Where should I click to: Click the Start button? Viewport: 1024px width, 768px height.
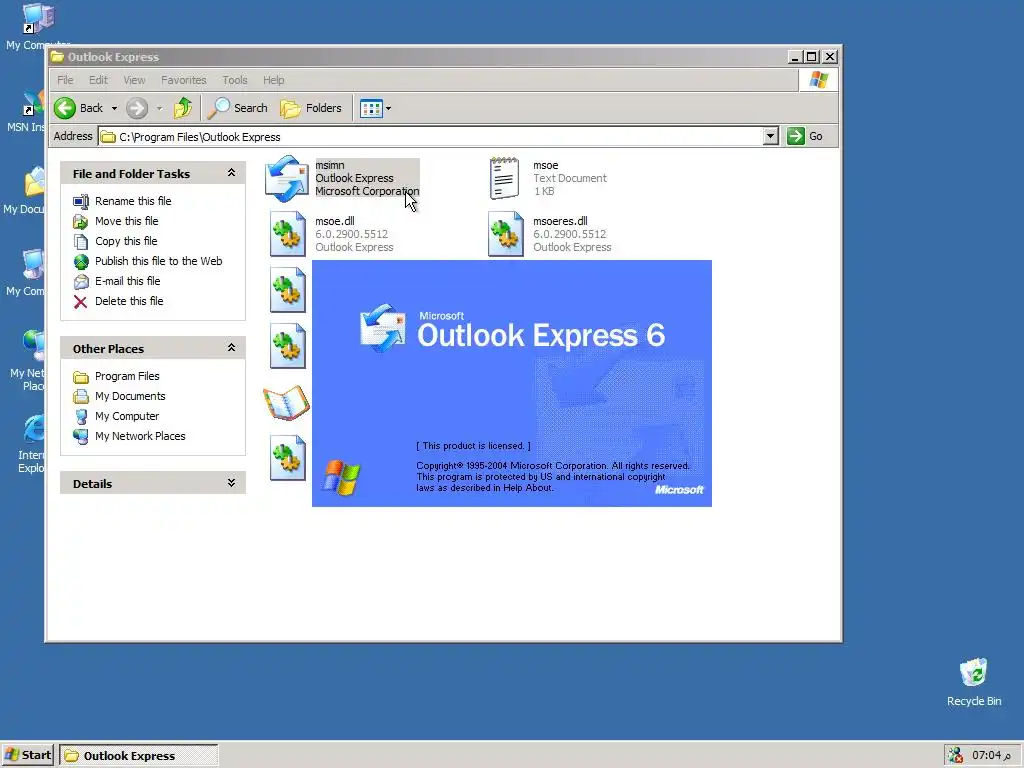(x=27, y=756)
